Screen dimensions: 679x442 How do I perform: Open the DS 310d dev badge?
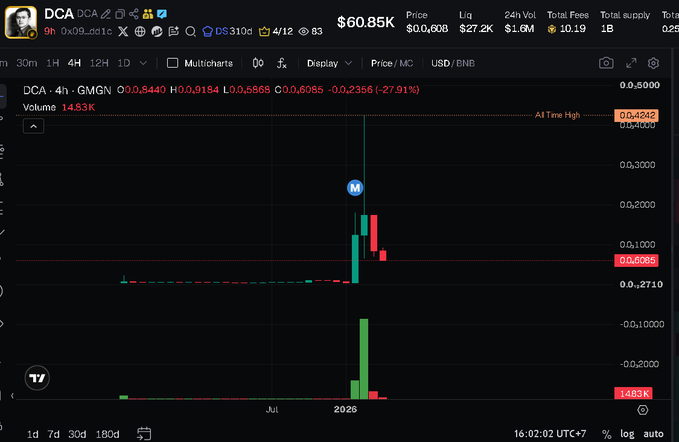point(227,31)
